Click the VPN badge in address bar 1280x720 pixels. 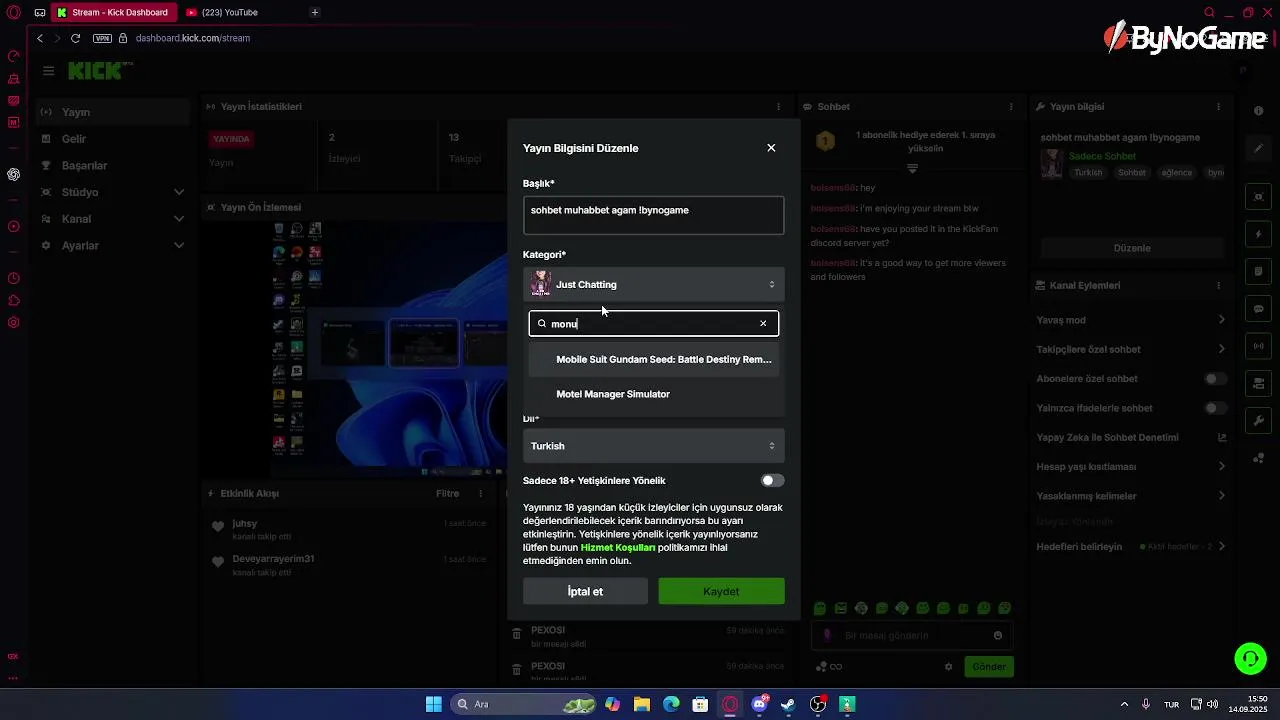pos(102,38)
